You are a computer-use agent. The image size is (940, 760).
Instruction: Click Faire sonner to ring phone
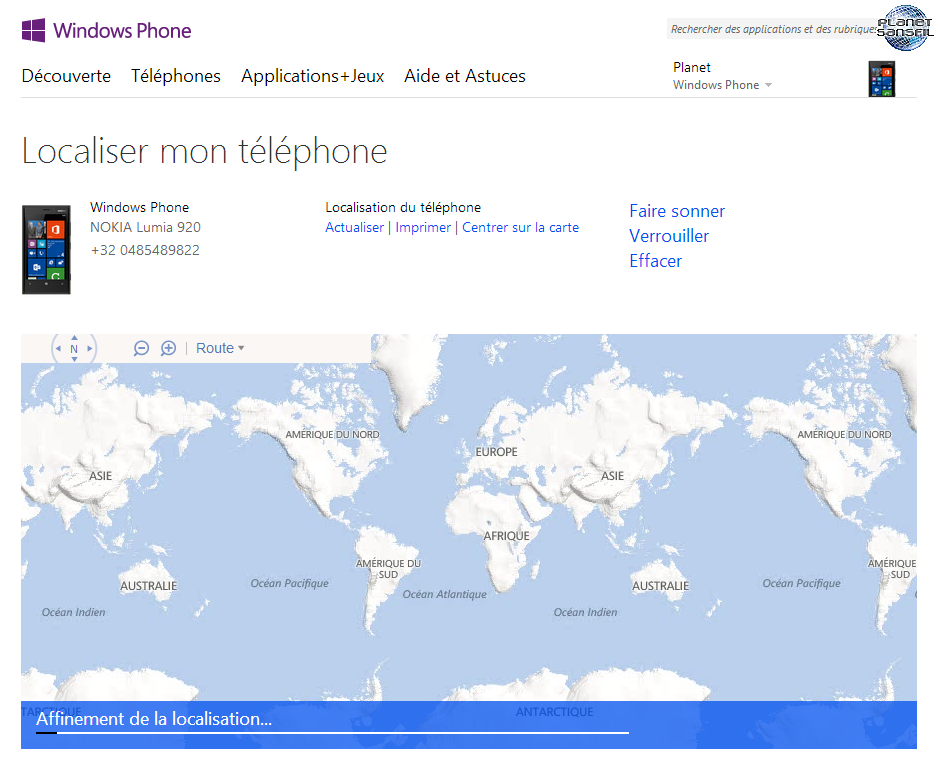pos(677,211)
